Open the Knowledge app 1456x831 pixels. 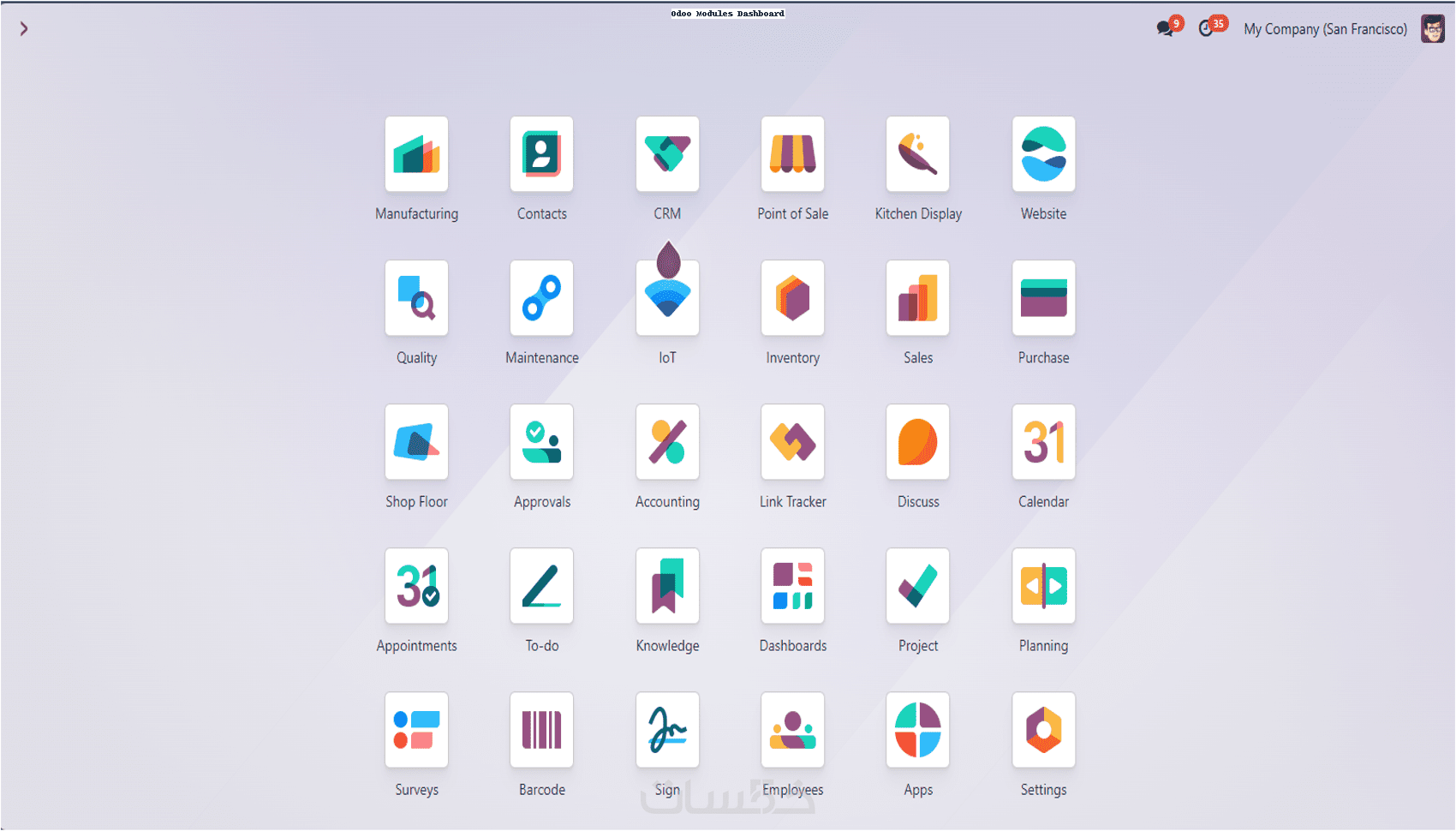(x=667, y=586)
